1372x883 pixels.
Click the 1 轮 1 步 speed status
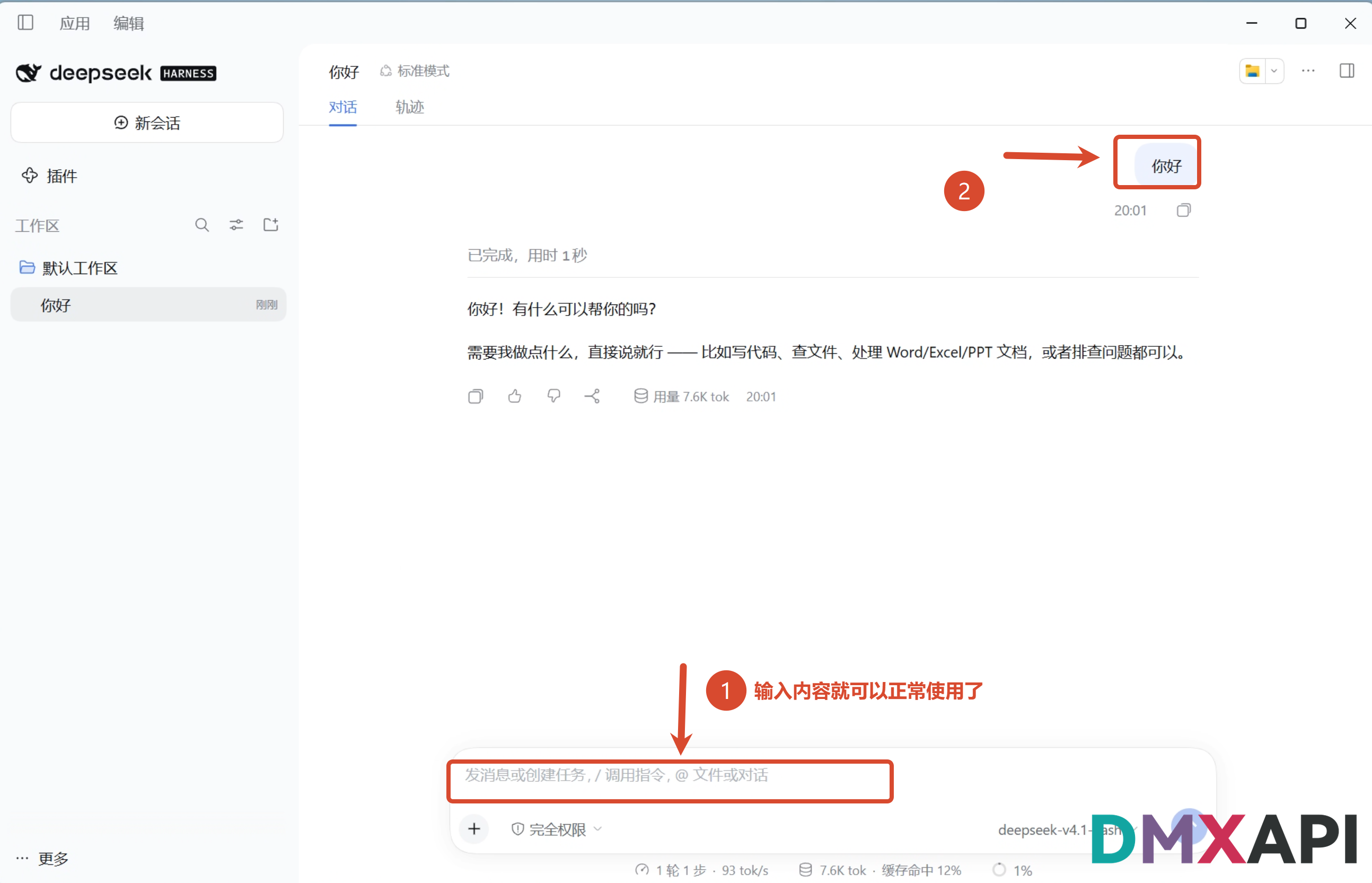701,870
